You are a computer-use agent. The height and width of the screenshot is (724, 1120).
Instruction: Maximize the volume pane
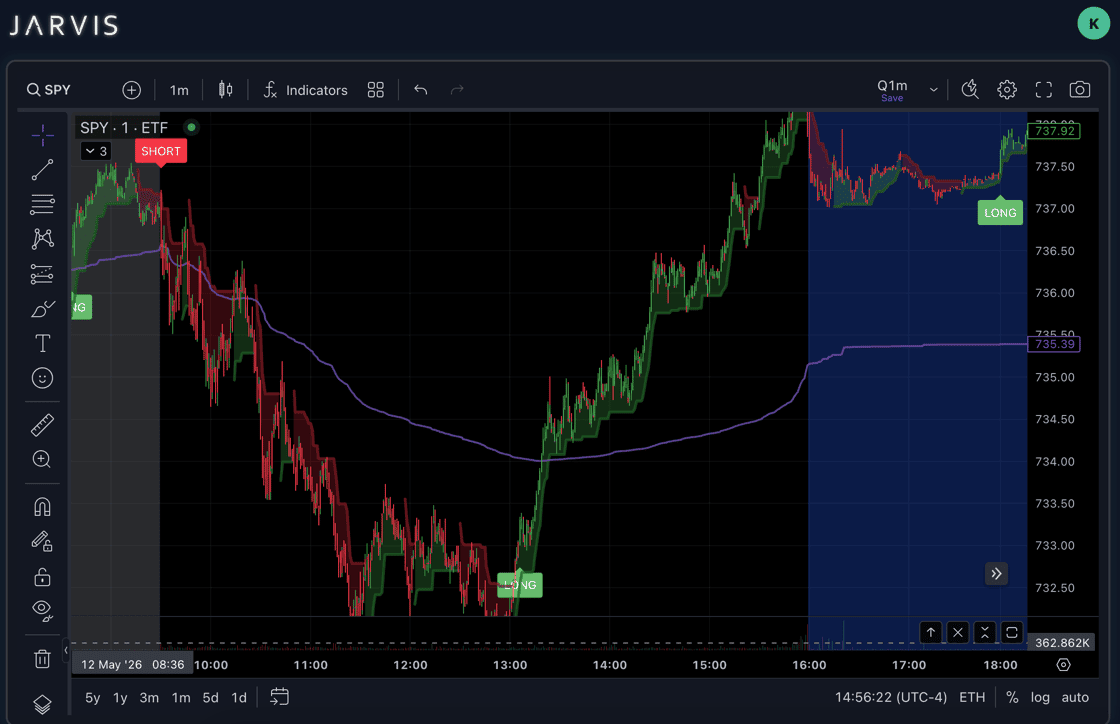(x=1012, y=633)
